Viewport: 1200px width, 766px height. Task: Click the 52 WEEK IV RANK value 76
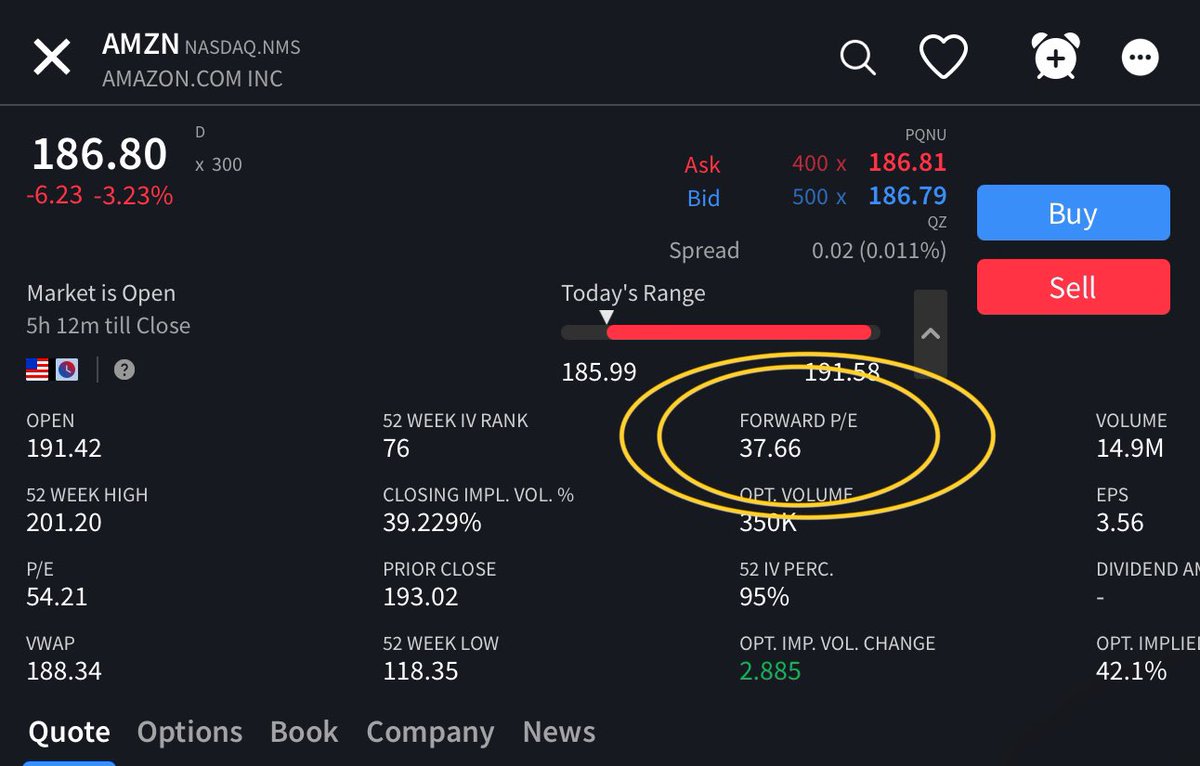[396, 448]
